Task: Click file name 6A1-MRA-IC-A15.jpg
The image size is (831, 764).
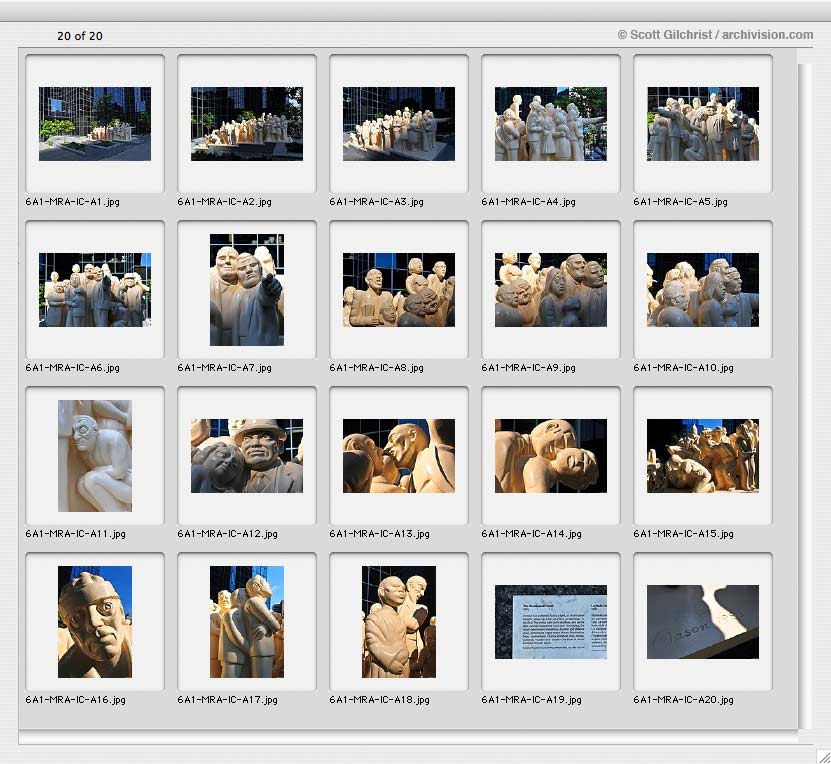Action: click(x=684, y=534)
